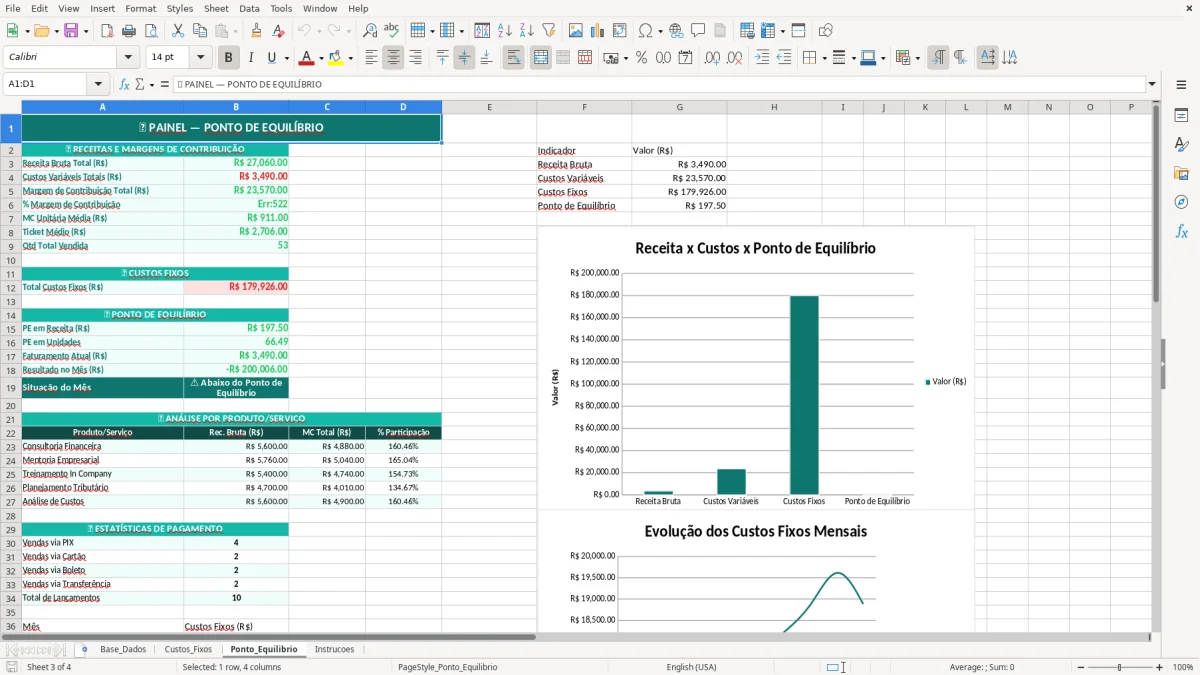The height and width of the screenshot is (675, 1200).
Task: Open the Data menu
Action: (249, 8)
